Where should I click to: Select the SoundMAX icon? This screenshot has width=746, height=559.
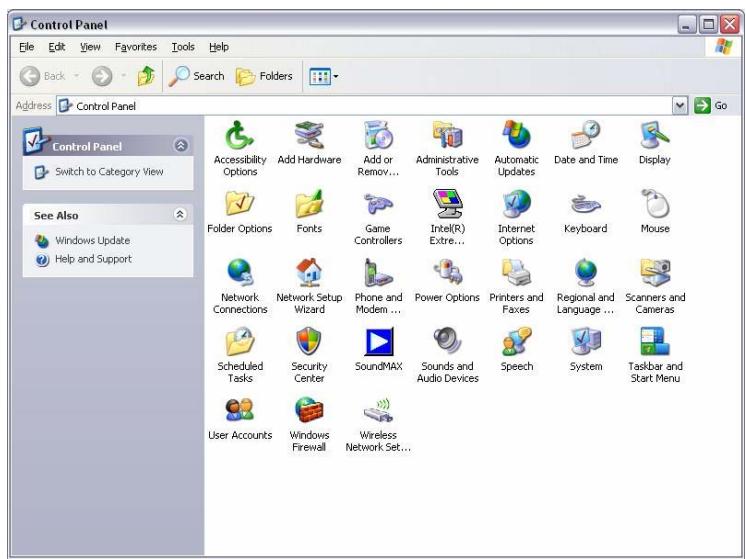point(378,350)
